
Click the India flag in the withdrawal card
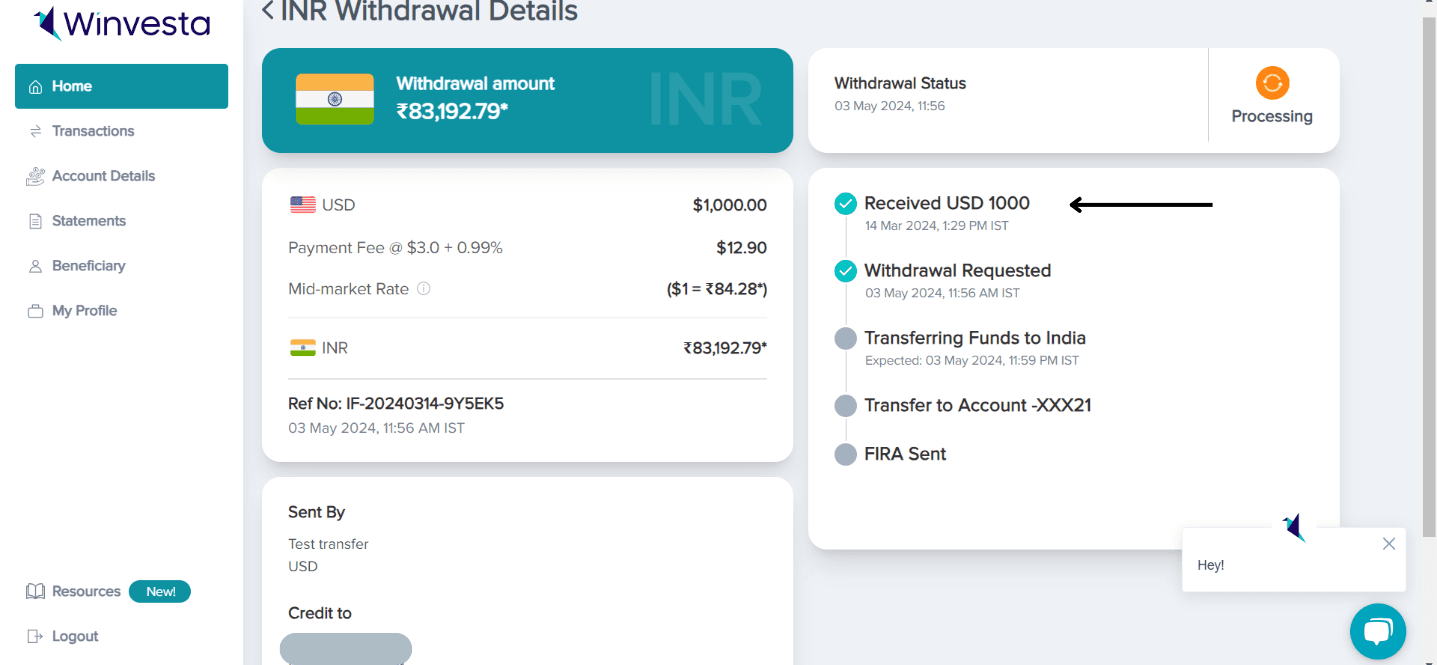tap(334, 99)
